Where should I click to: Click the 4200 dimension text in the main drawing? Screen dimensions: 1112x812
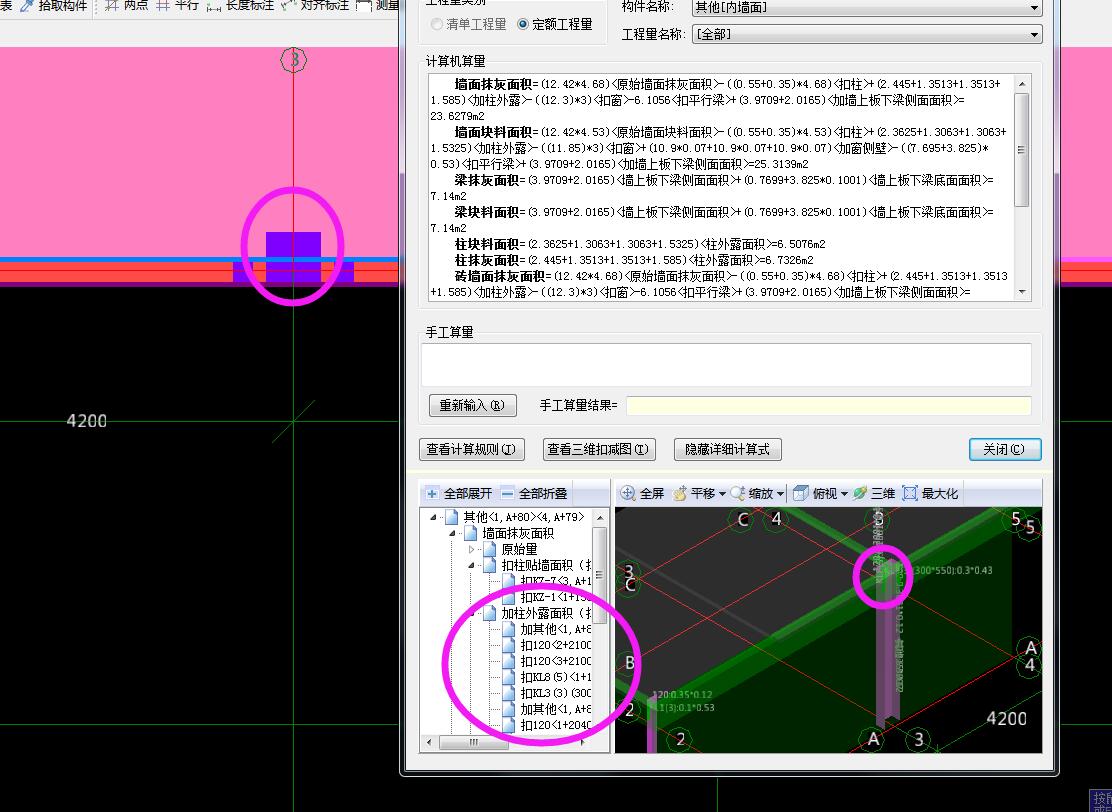coord(87,421)
